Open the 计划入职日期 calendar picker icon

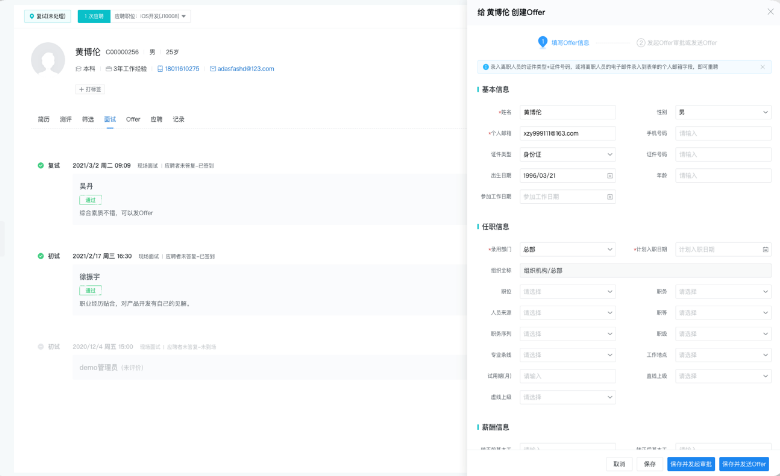[765, 249]
